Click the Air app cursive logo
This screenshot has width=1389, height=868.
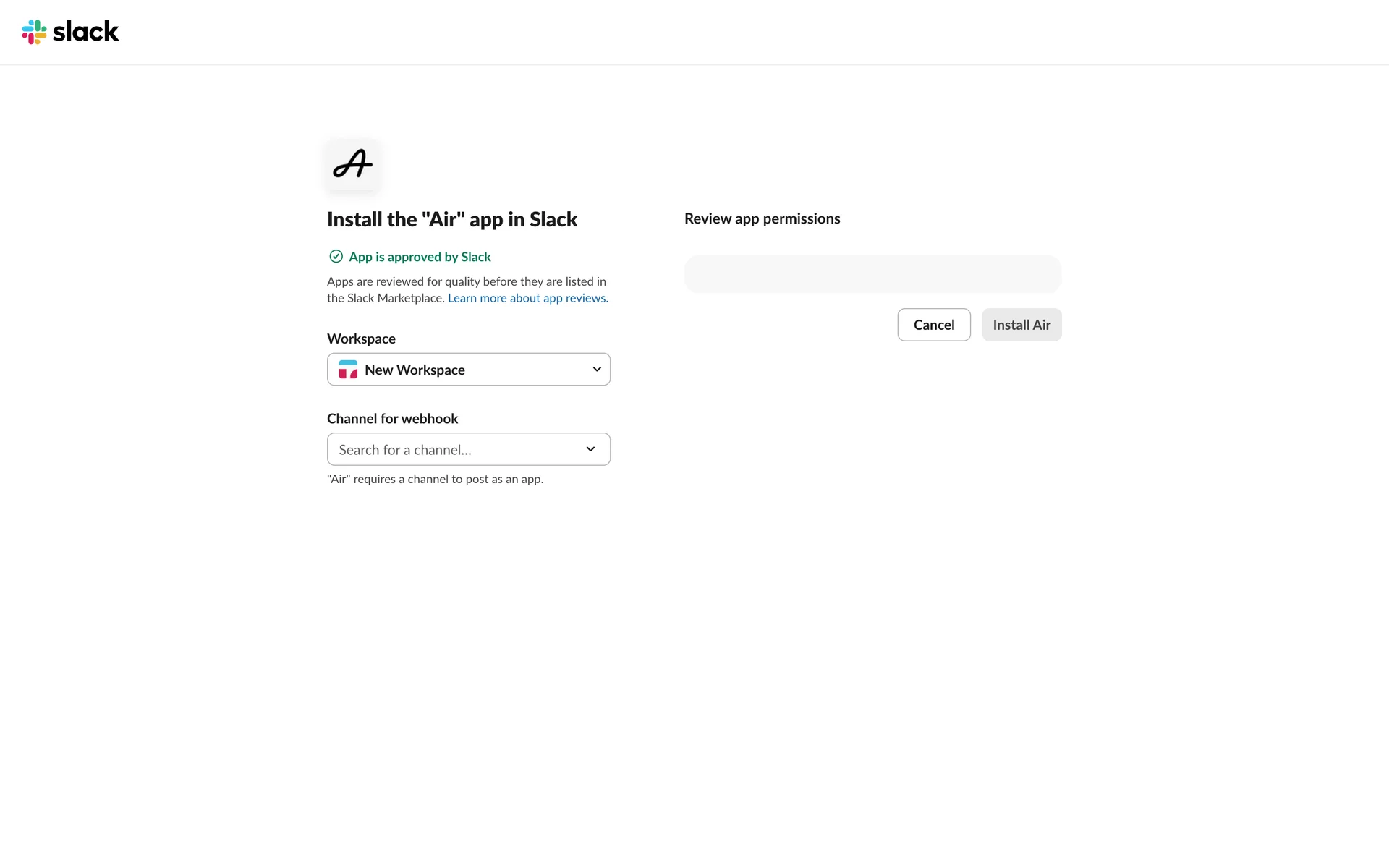[352, 164]
